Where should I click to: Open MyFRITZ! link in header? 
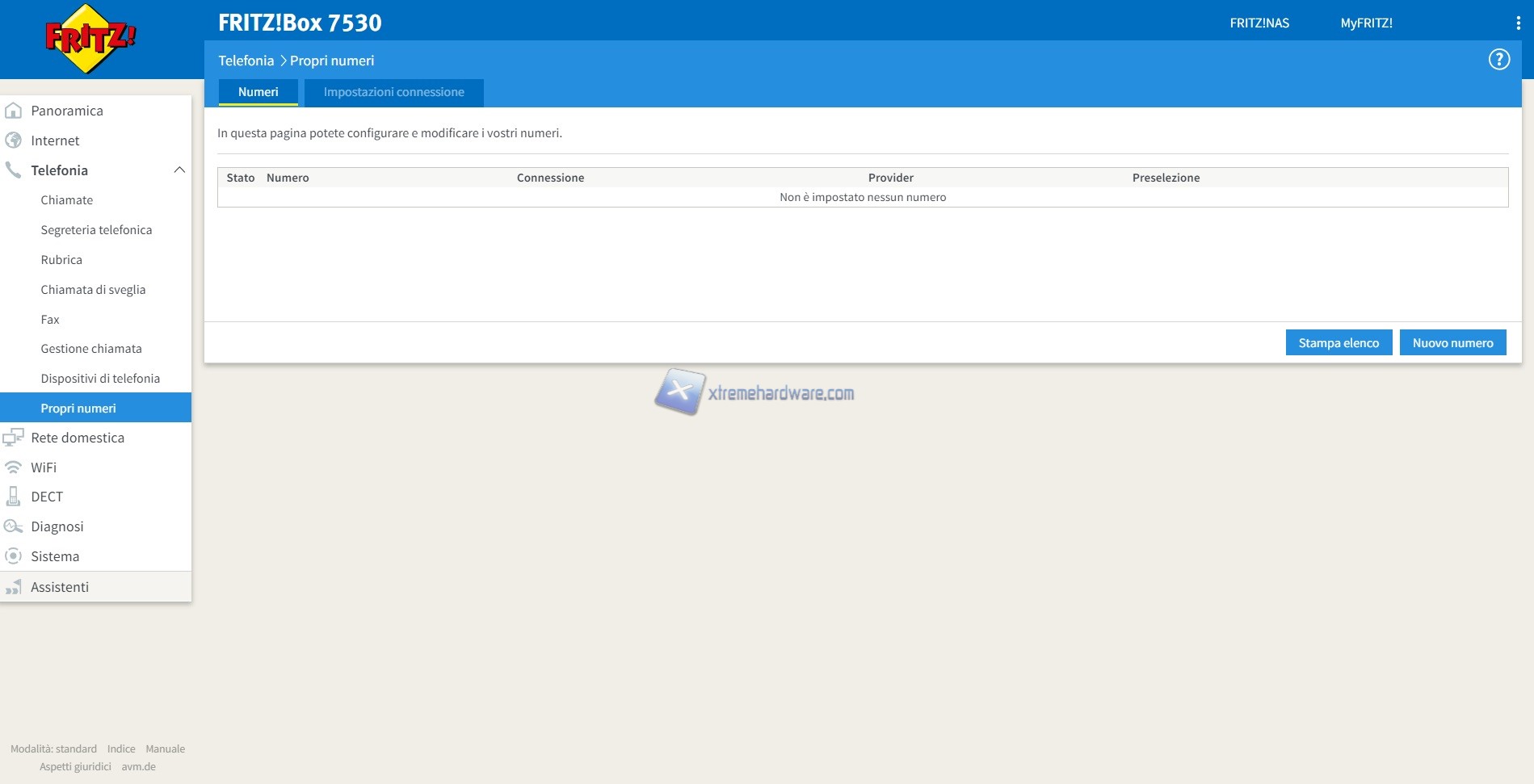coord(1366,23)
